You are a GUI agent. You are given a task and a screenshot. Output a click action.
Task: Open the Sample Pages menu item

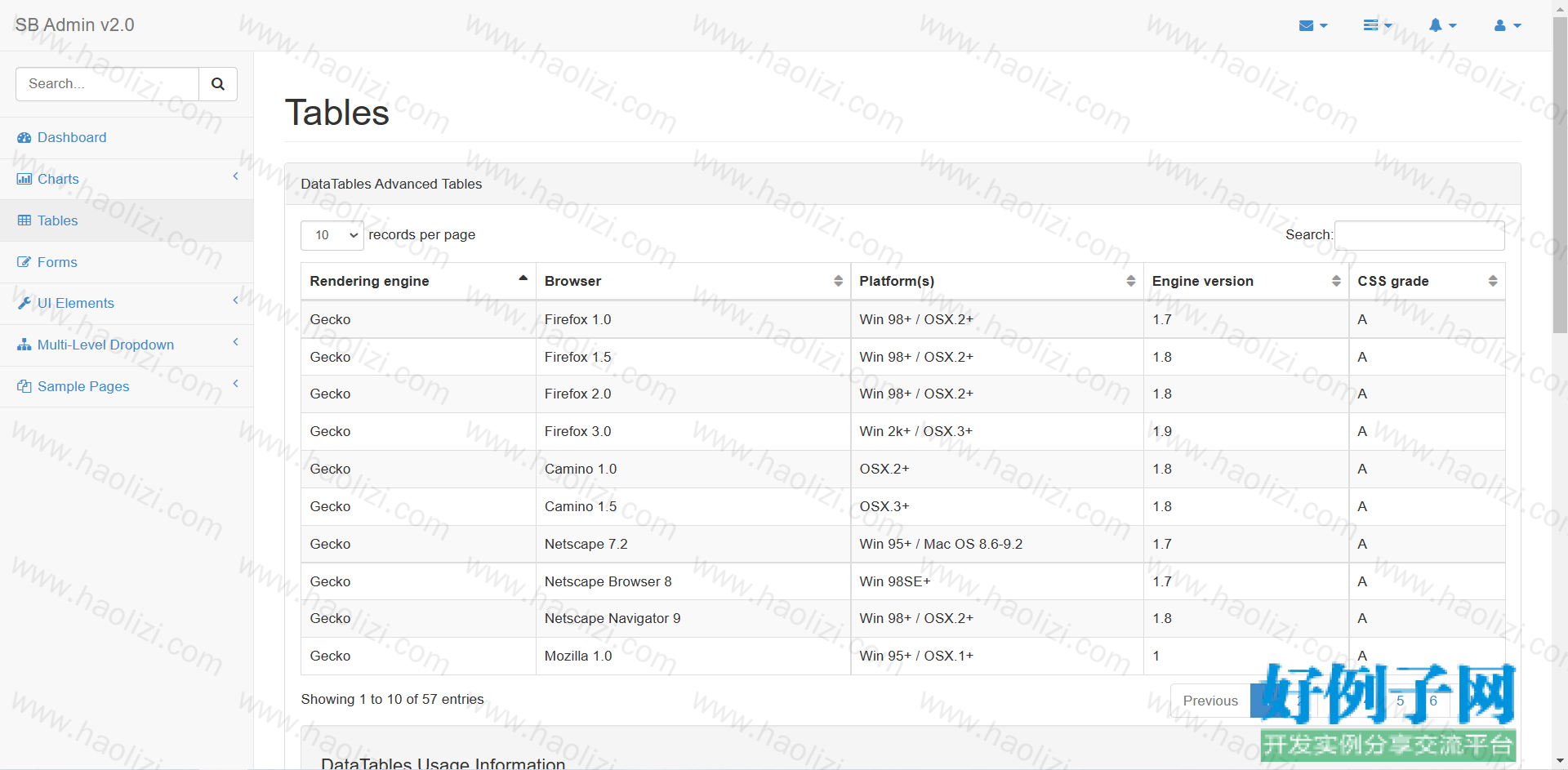click(127, 386)
